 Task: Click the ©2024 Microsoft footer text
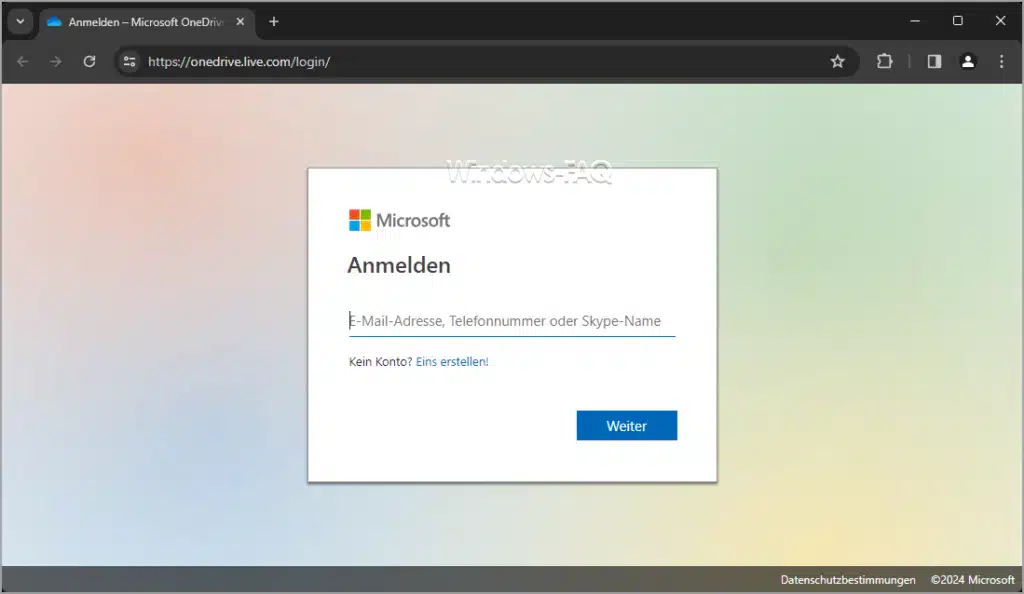972,580
